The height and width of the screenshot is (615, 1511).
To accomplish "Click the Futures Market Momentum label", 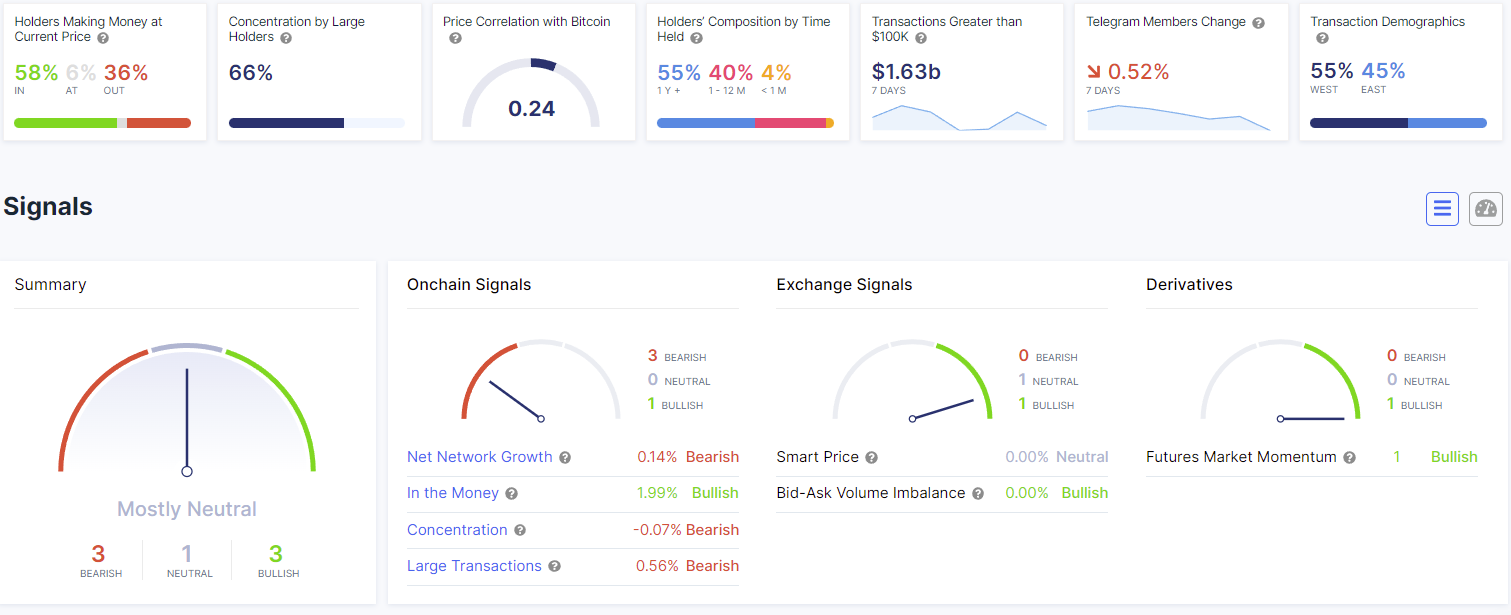I will click(x=1241, y=457).
